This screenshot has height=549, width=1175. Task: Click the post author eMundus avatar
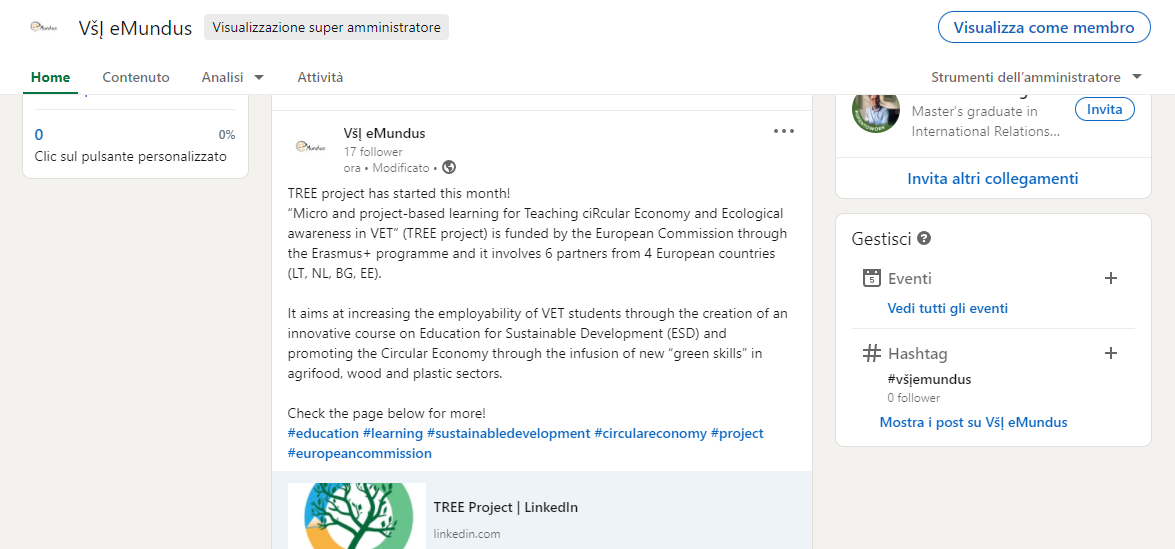point(310,146)
